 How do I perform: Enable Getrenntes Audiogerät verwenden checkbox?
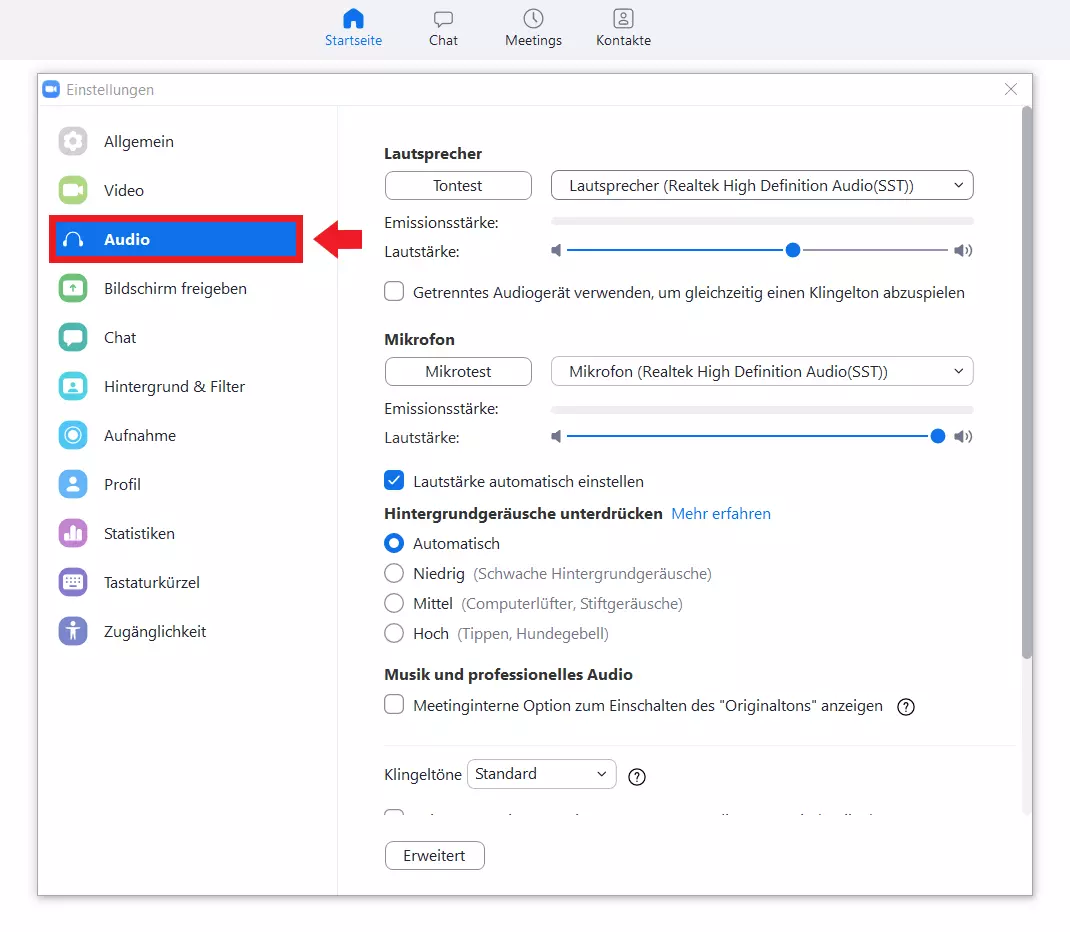click(394, 292)
